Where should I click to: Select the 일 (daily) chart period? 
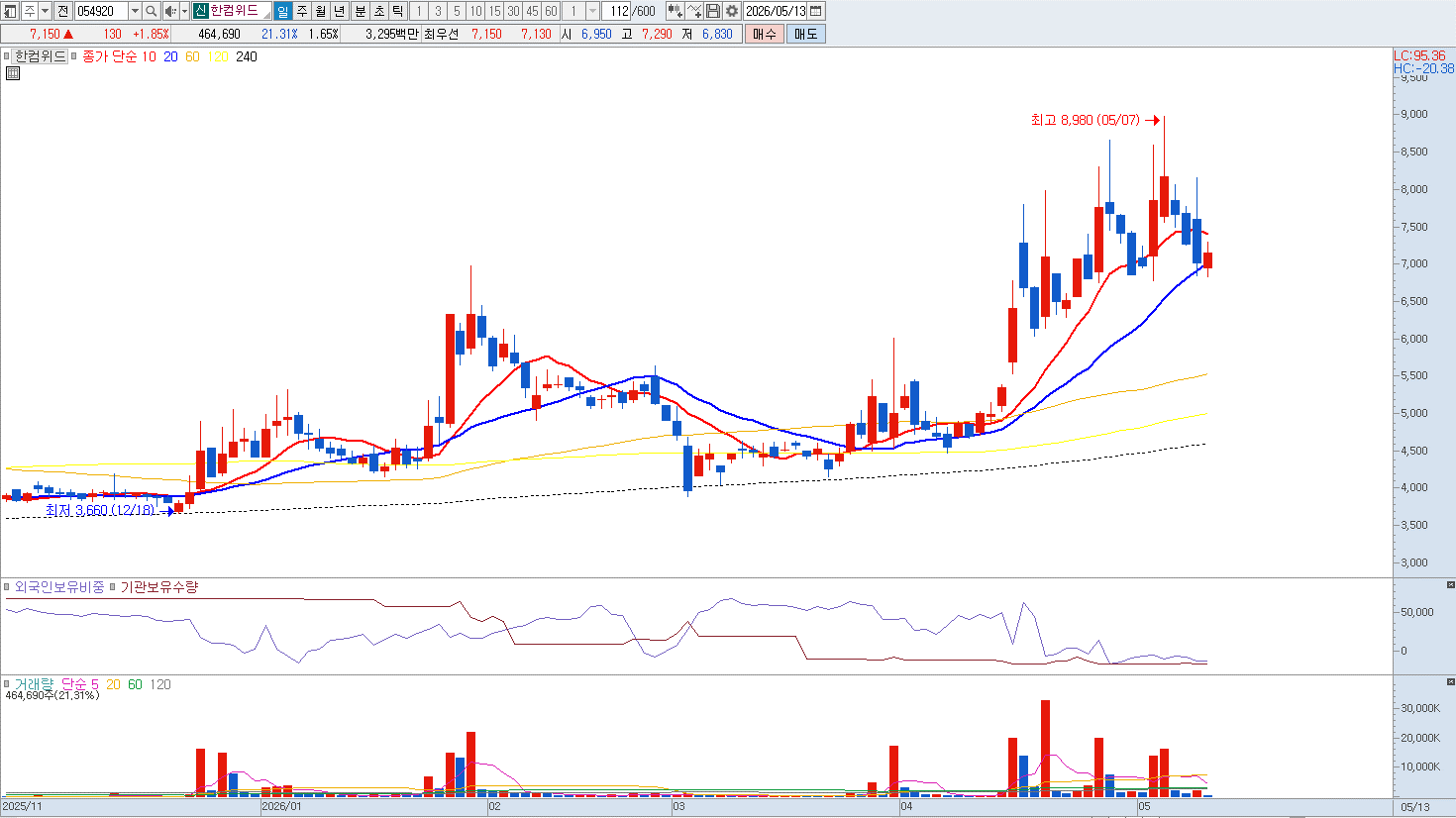283,11
